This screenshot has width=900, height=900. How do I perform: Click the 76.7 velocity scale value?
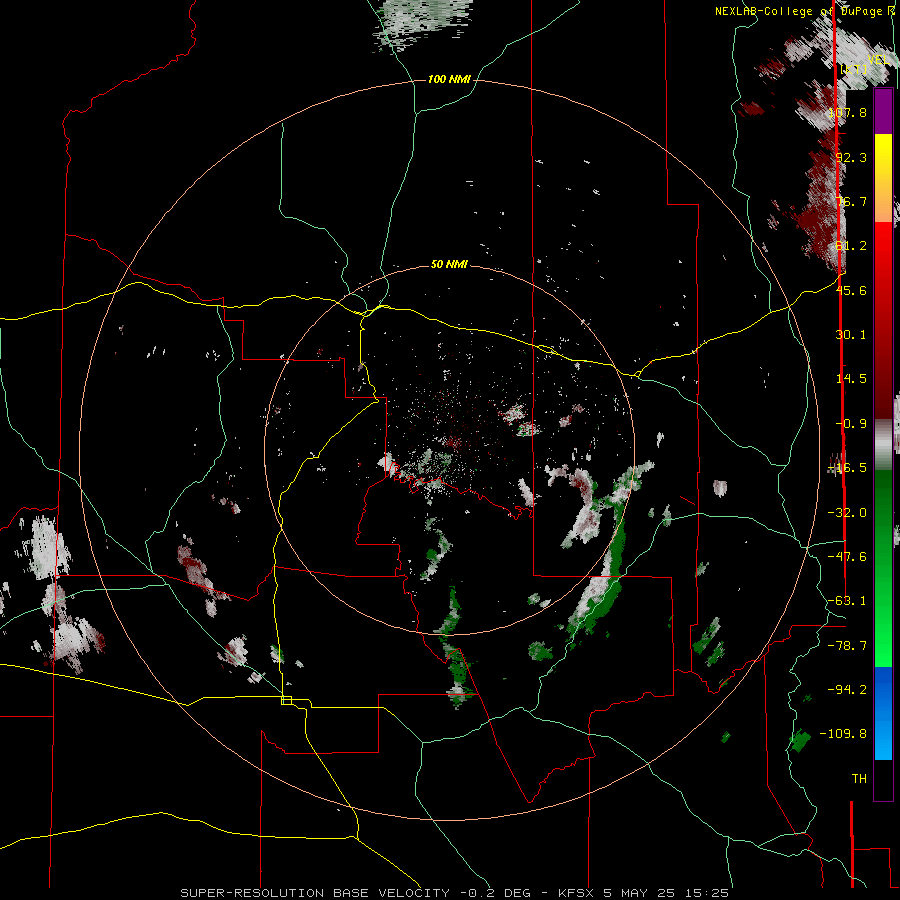tap(851, 201)
